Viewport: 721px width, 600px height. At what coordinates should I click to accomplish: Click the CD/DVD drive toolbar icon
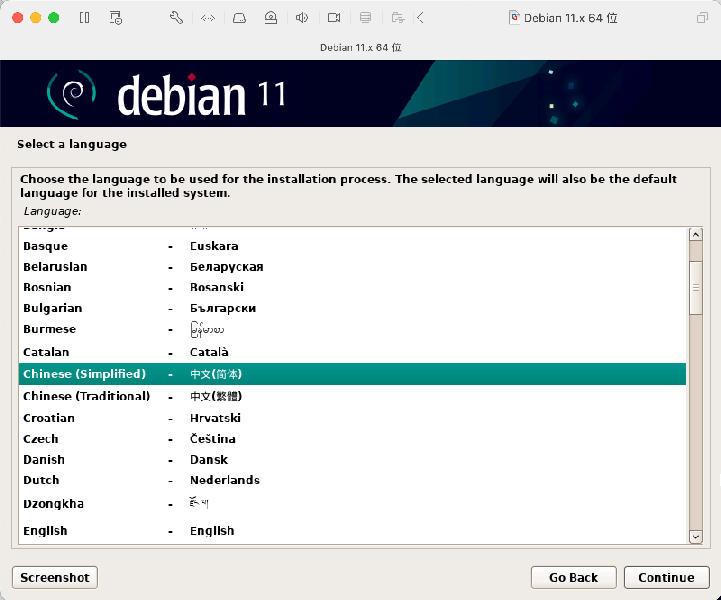(271, 18)
